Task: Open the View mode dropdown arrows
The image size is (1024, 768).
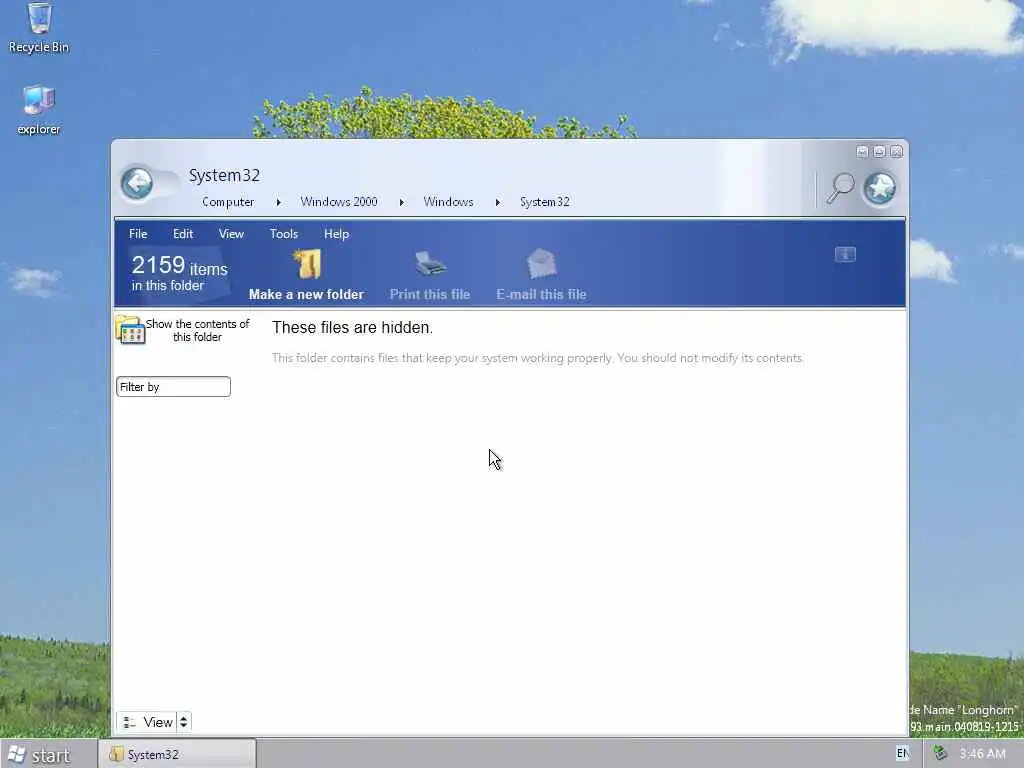Action: click(184, 722)
